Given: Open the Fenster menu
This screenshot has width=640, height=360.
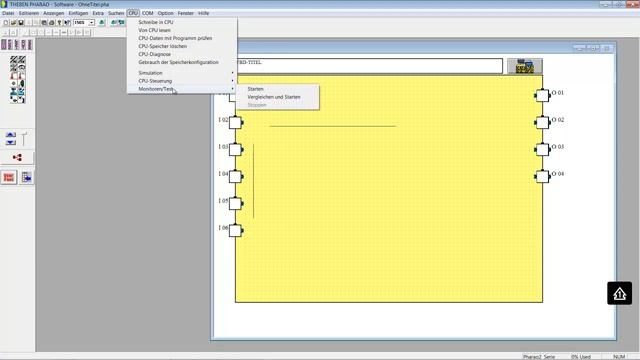Looking at the screenshot, I should click(186, 13).
